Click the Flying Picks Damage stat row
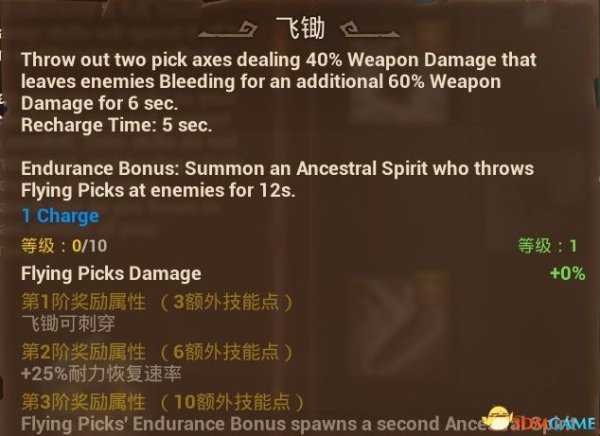 (x=303, y=273)
